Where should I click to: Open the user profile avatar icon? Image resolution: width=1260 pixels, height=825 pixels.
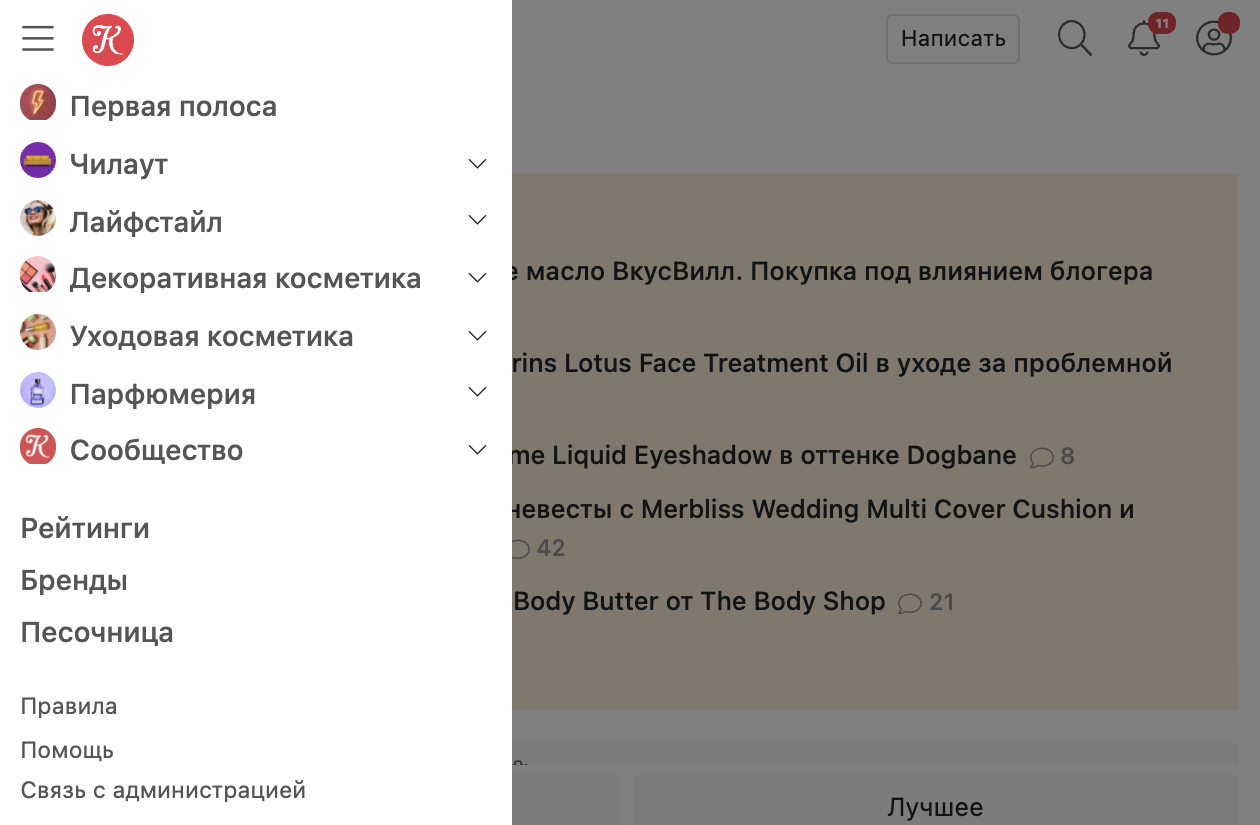coord(1214,38)
